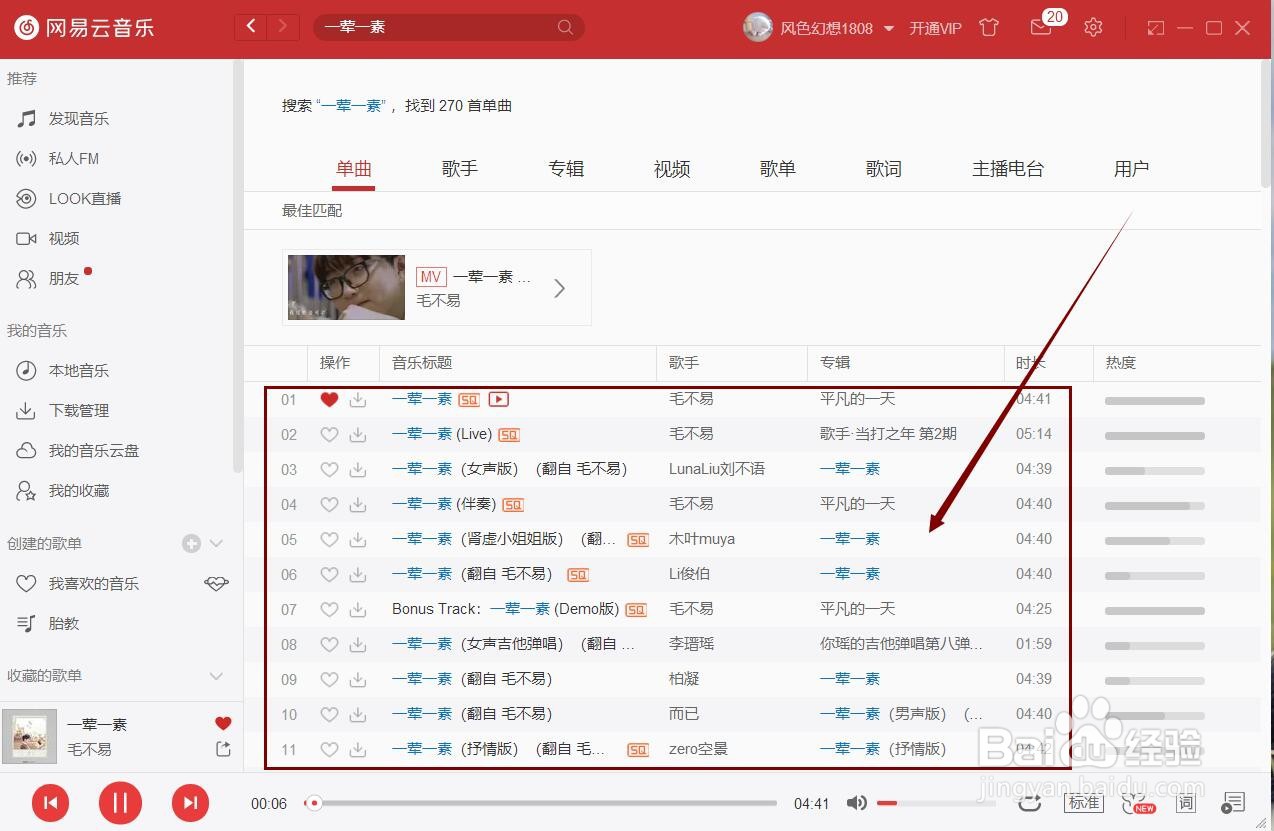Switch to mini mode icon
The height and width of the screenshot is (831, 1274).
(x=1156, y=28)
